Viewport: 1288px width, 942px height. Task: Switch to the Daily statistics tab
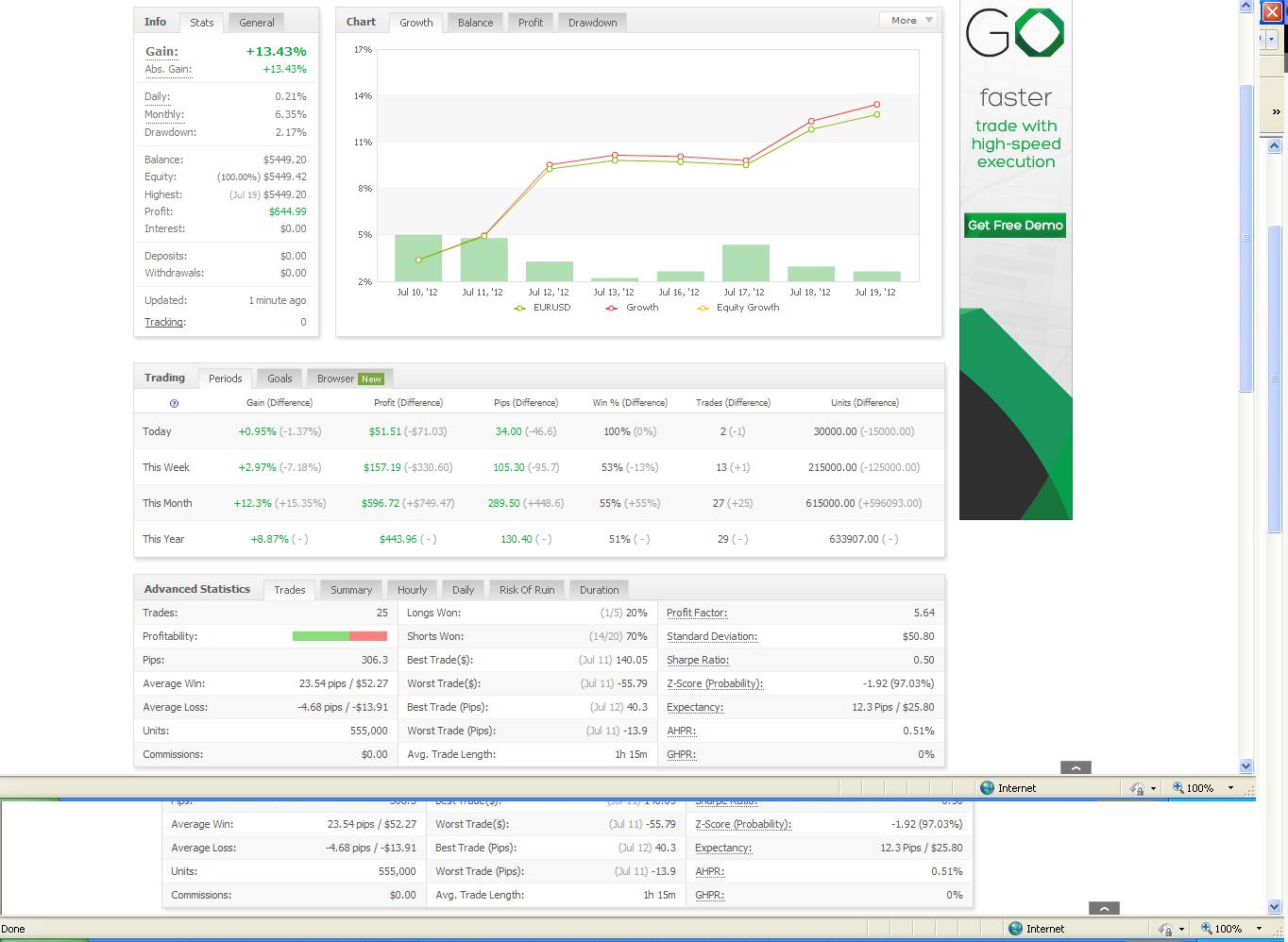[463, 590]
